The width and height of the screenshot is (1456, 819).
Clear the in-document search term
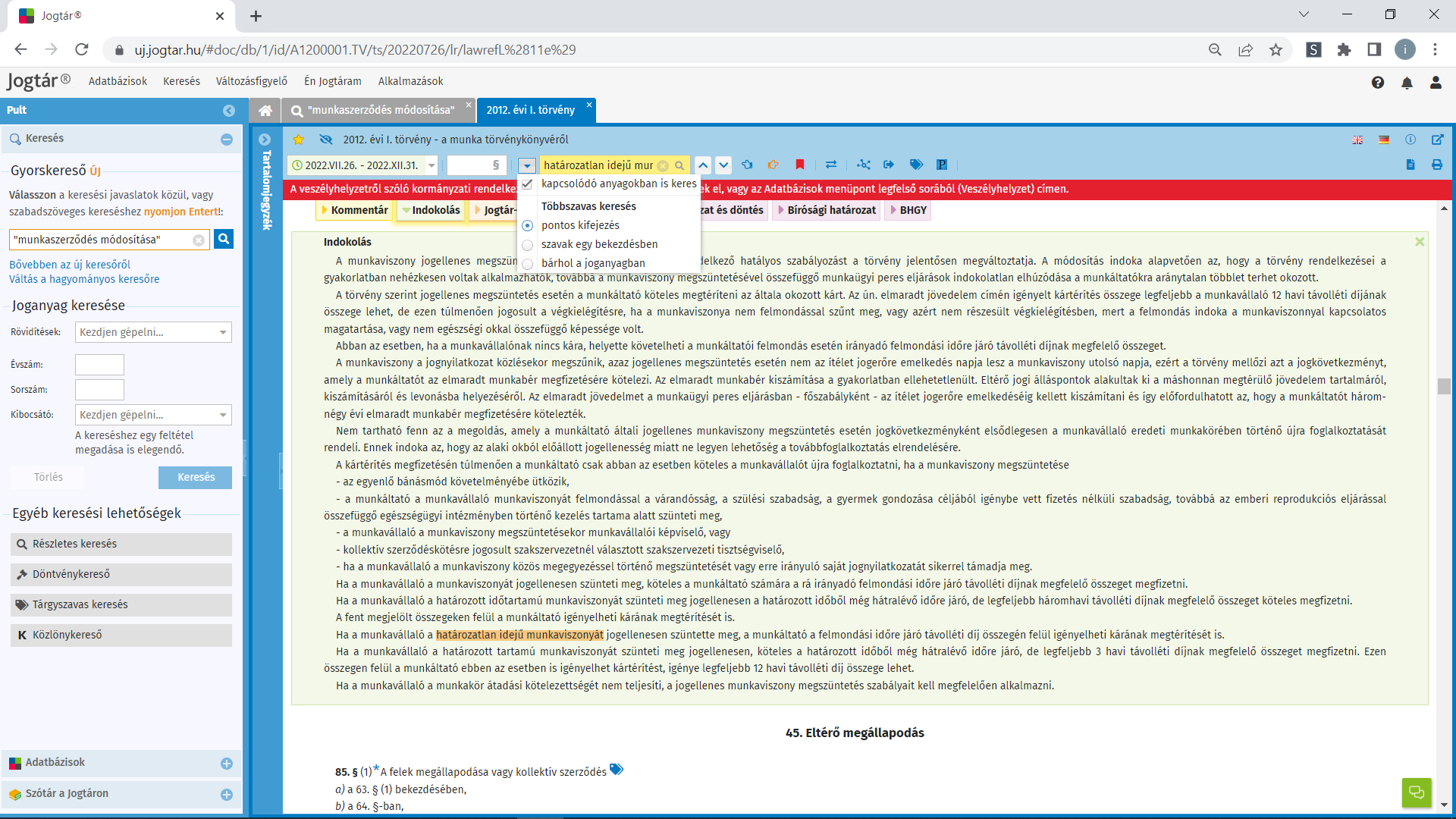click(x=663, y=165)
